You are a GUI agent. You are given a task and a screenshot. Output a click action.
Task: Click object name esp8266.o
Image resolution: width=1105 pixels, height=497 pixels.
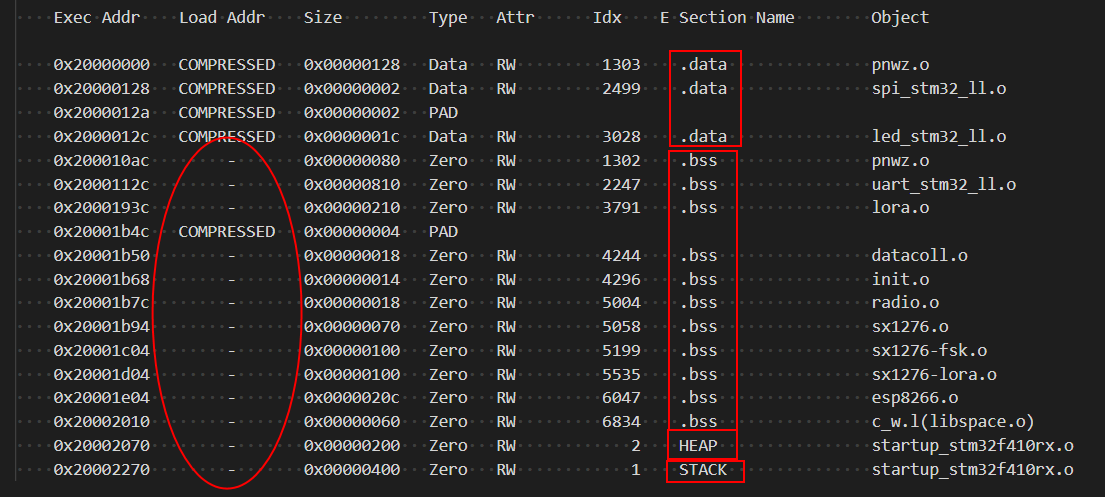915,398
